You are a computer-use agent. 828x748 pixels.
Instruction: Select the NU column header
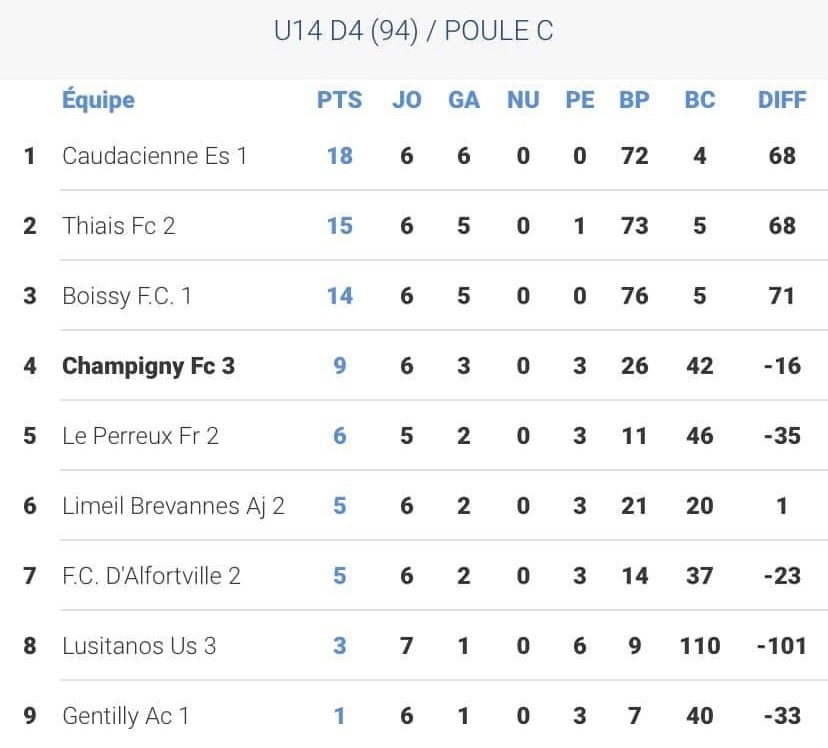523,100
